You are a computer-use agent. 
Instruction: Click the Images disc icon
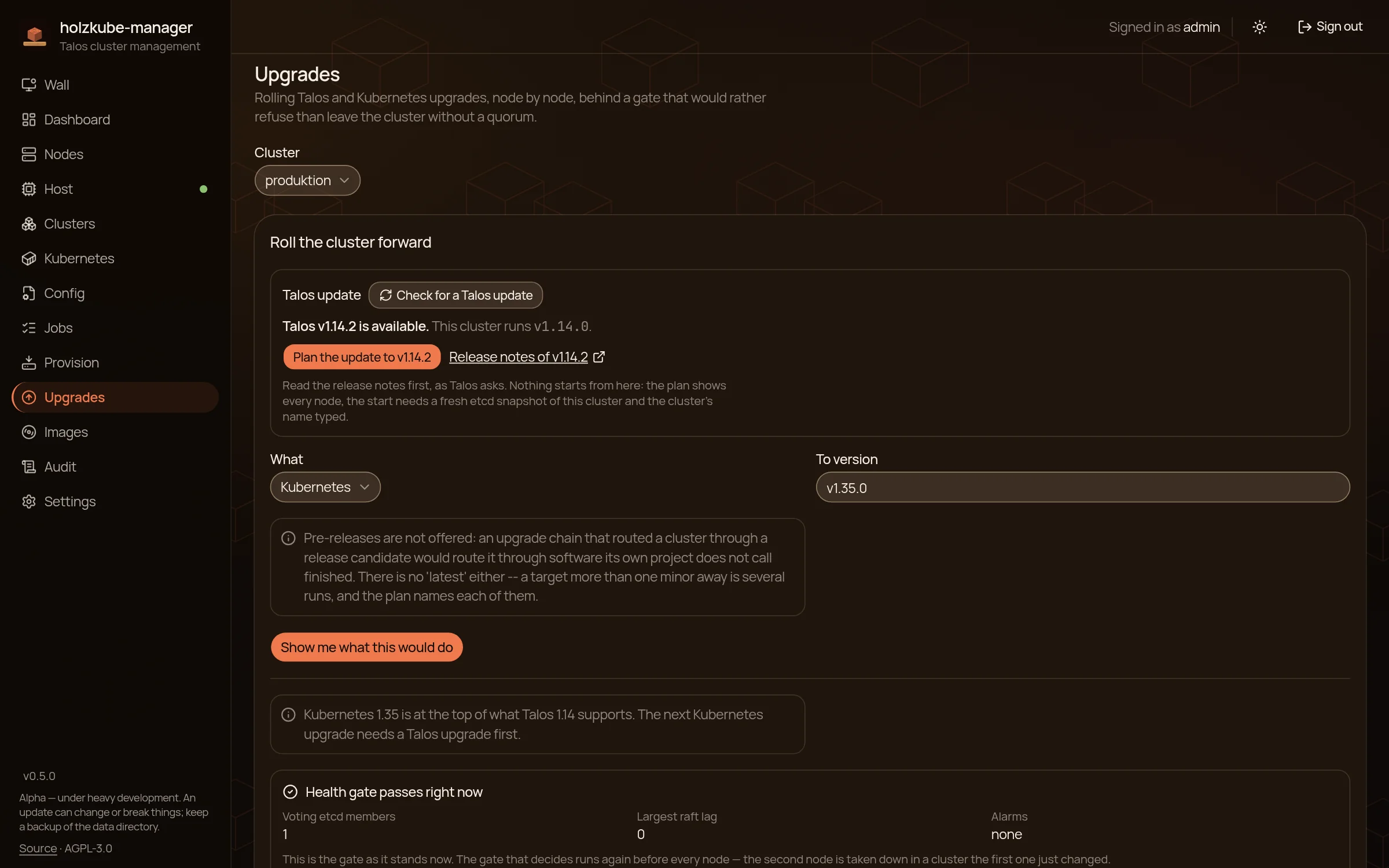coord(29,432)
